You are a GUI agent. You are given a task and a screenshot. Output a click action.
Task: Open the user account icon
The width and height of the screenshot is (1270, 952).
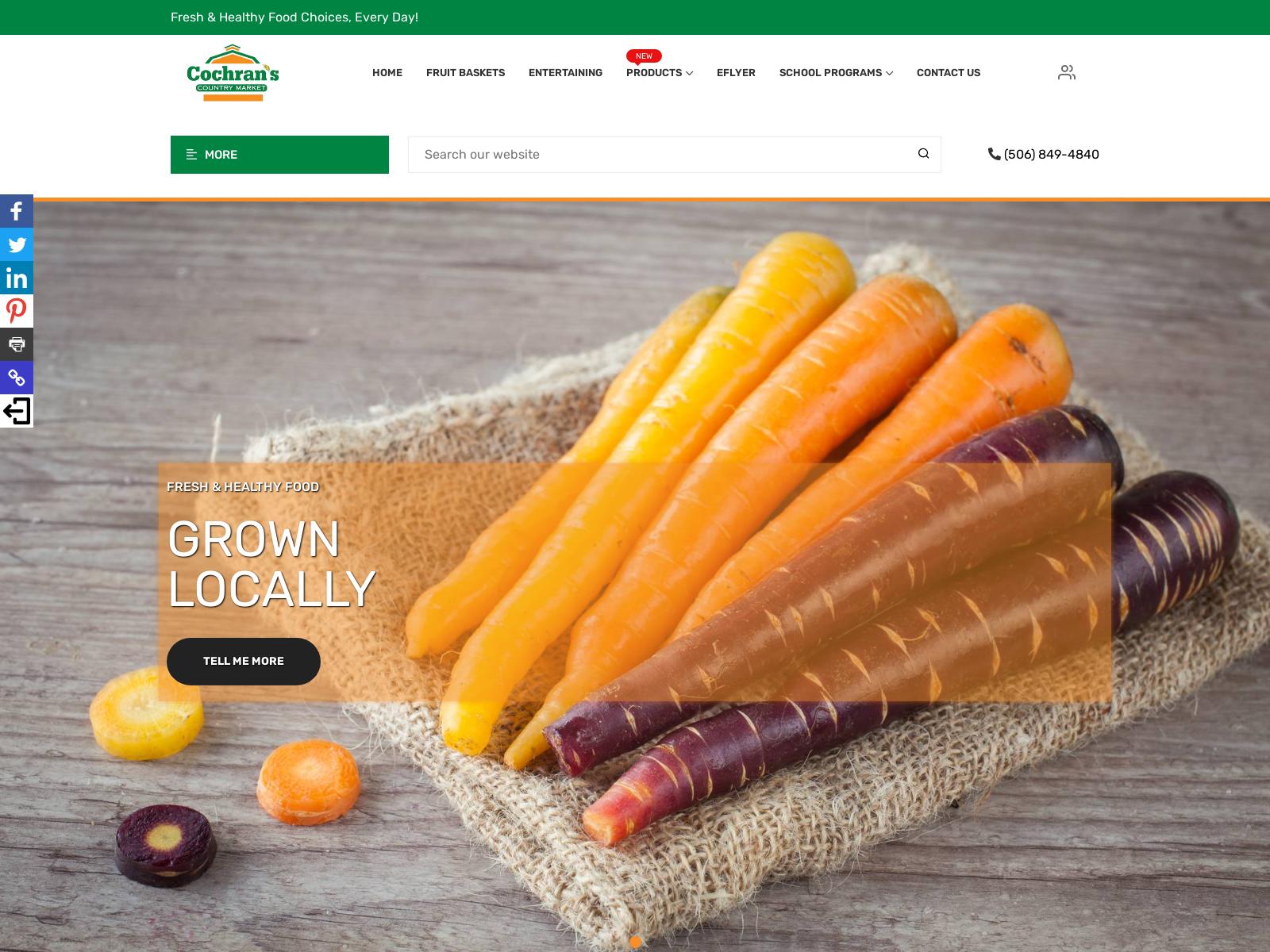pyautogui.click(x=1067, y=72)
